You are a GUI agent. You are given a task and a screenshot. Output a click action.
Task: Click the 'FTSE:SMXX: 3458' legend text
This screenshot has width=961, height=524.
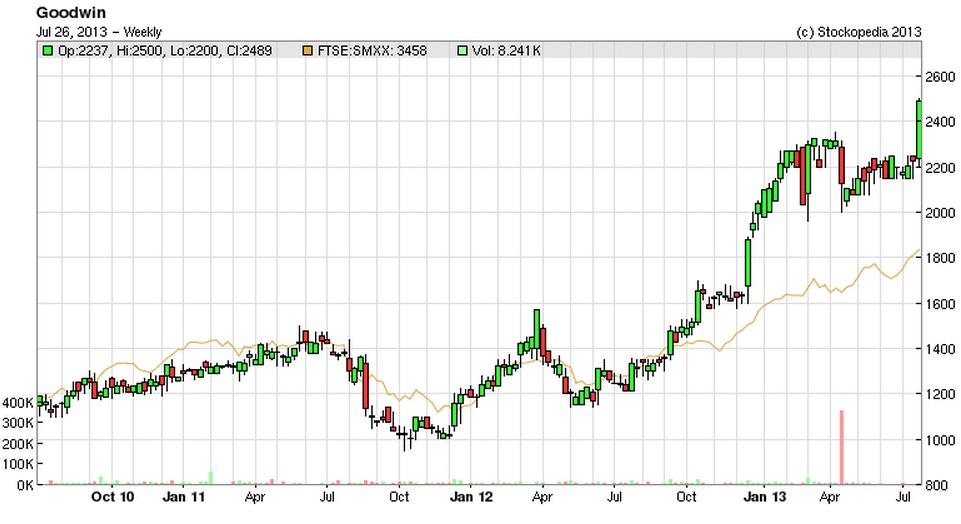point(372,51)
